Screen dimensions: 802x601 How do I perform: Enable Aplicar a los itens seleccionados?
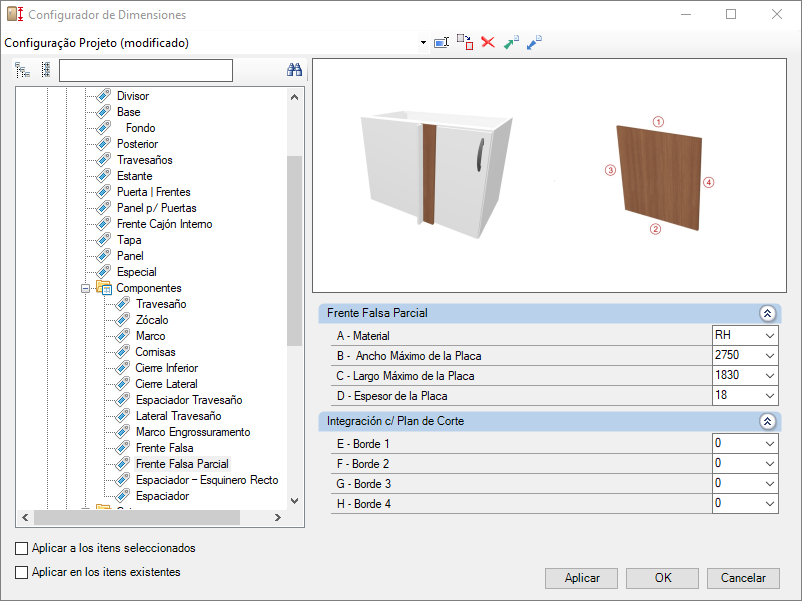21,548
